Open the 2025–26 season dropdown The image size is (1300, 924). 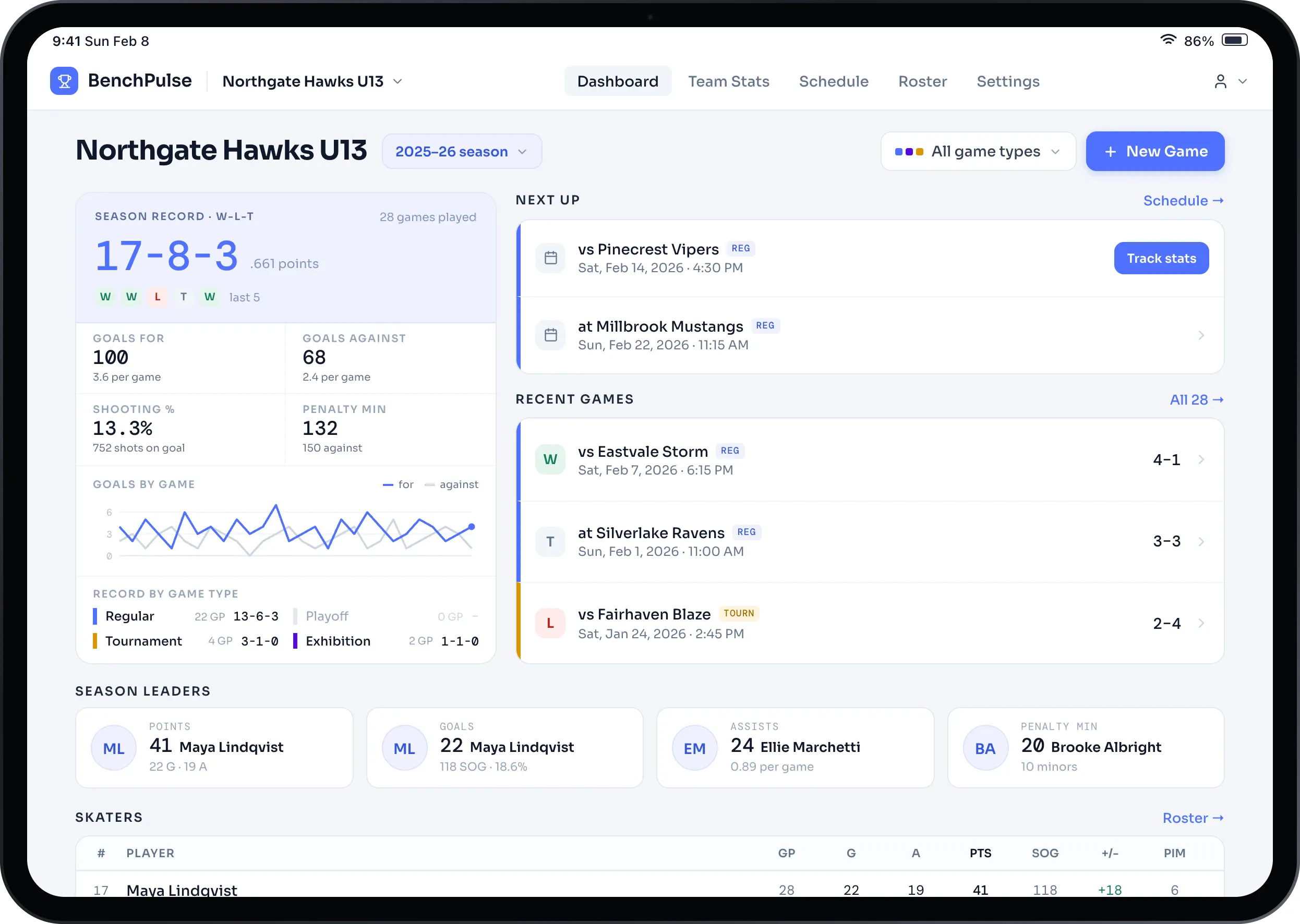(462, 151)
